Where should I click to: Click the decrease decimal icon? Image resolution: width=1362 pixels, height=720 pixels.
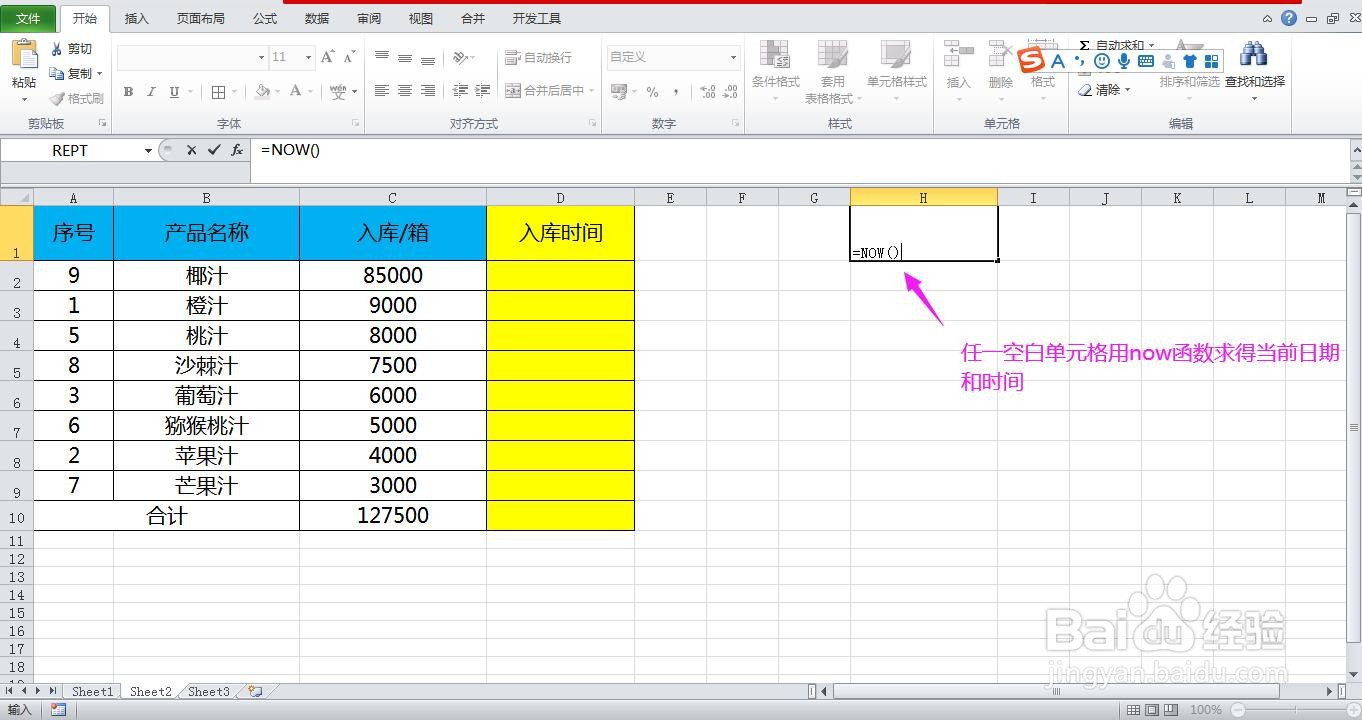731,92
